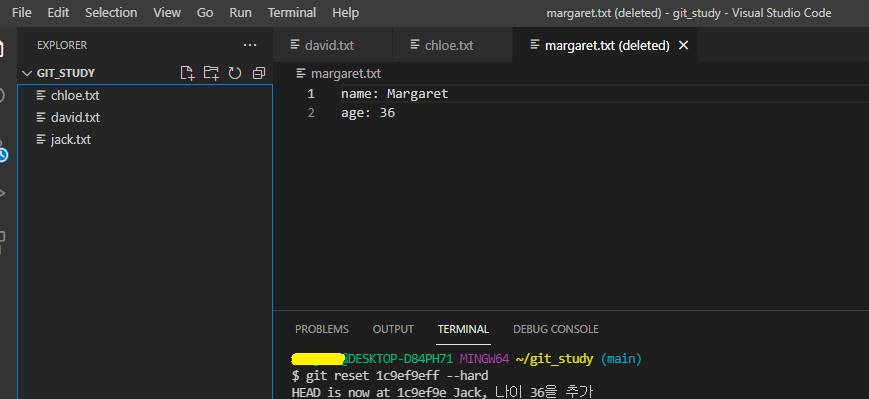Open the File menu
The height and width of the screenshot is (399, 869).
22,12
